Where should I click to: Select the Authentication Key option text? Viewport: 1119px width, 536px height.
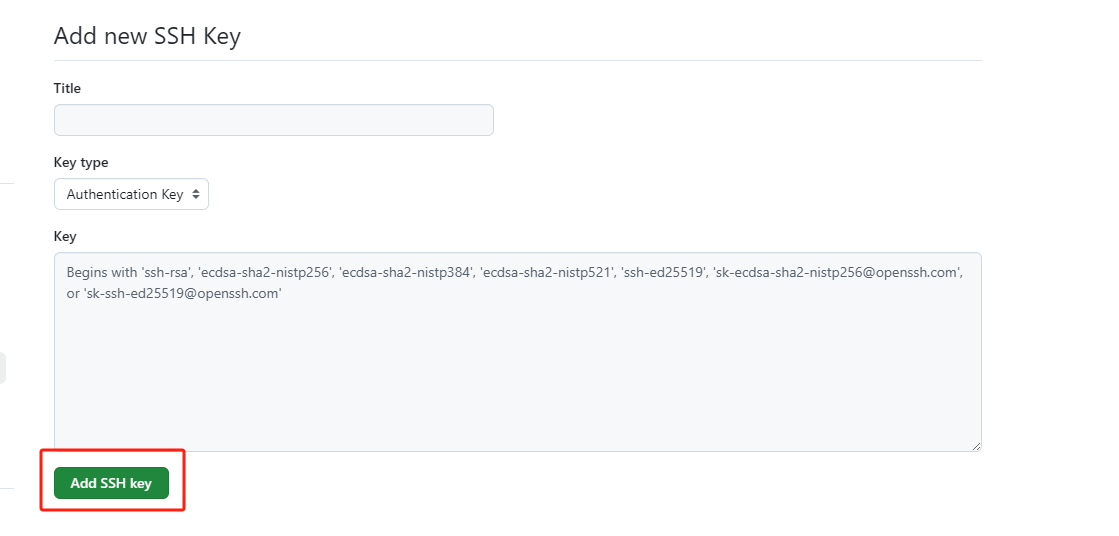(x=125, y=194)
